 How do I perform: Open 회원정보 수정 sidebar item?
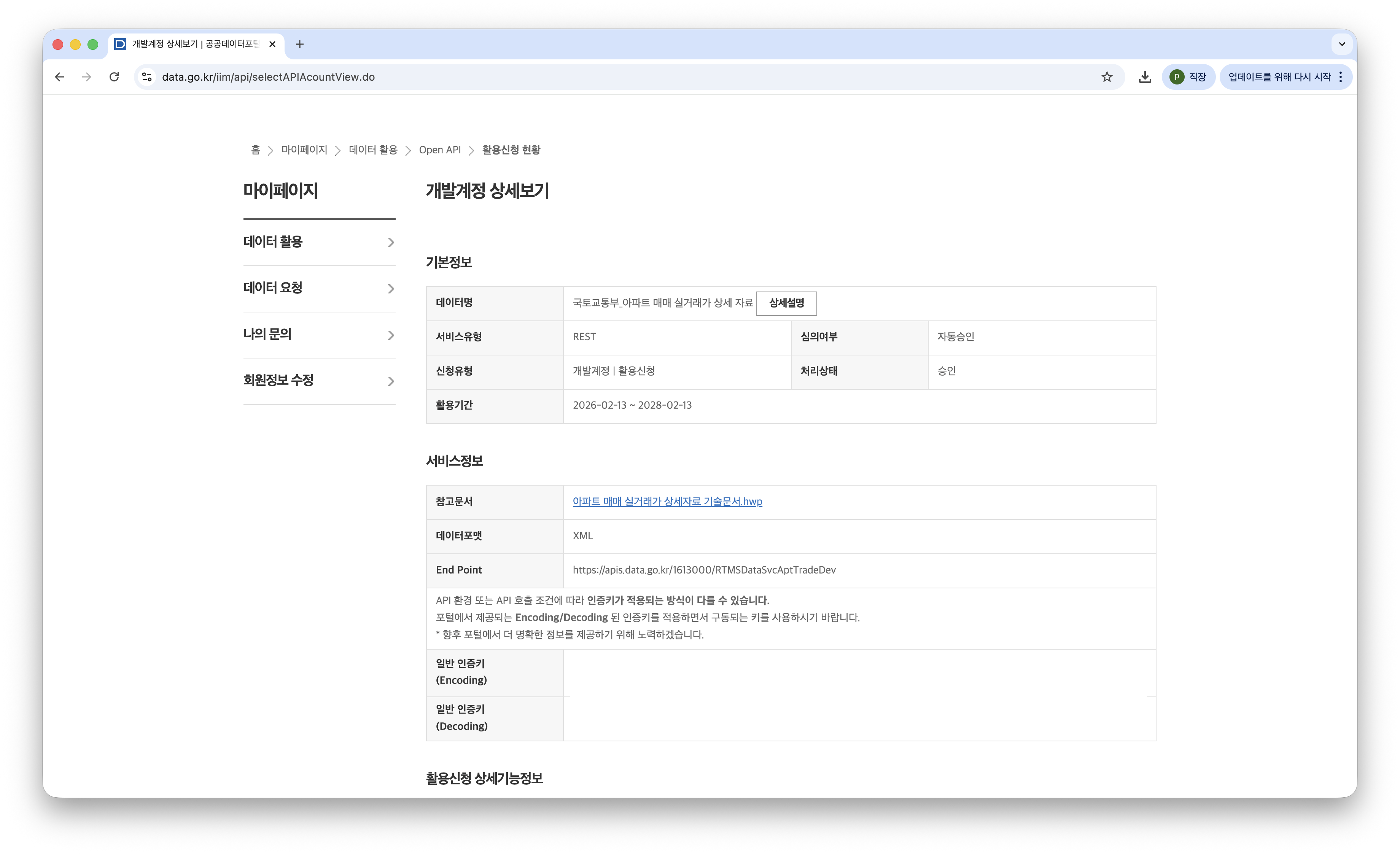pyautogui.click(x=319, y=381)
